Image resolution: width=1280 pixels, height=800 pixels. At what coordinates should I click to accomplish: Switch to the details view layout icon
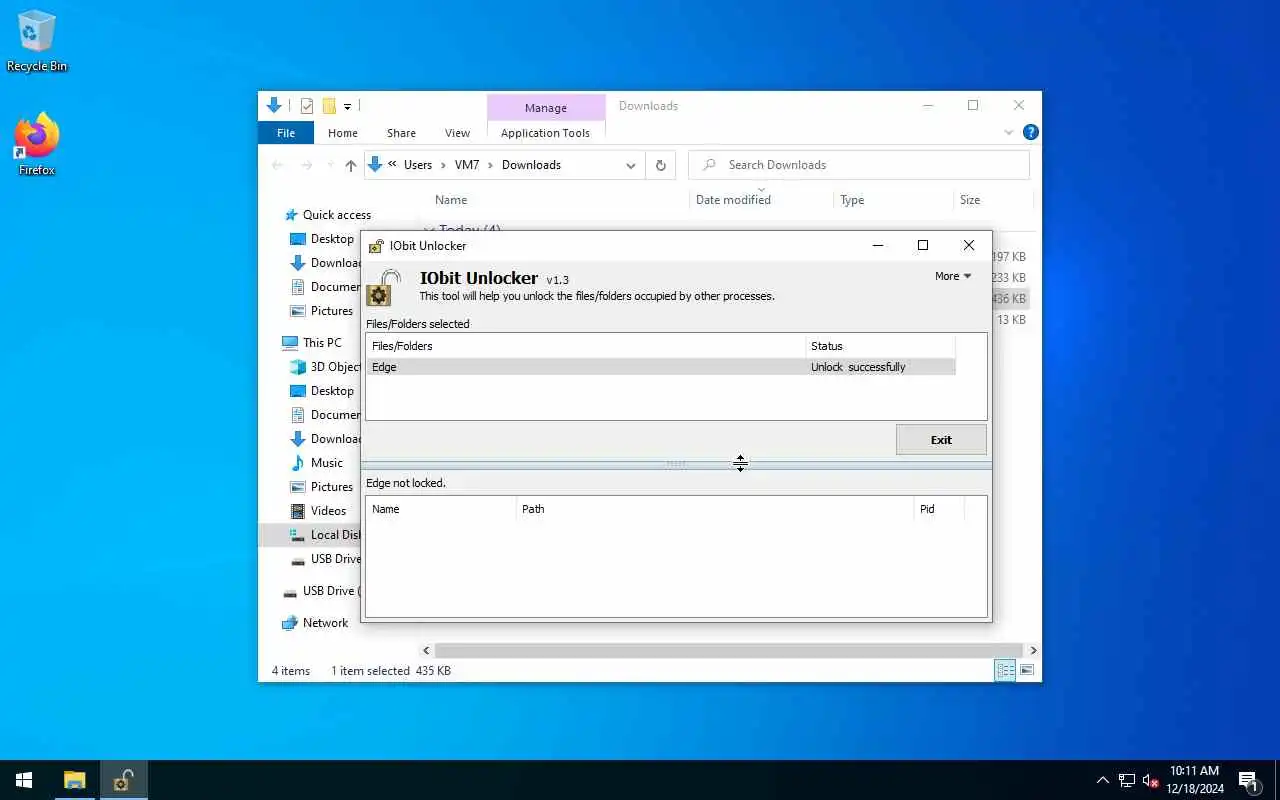pos(1005,670)
